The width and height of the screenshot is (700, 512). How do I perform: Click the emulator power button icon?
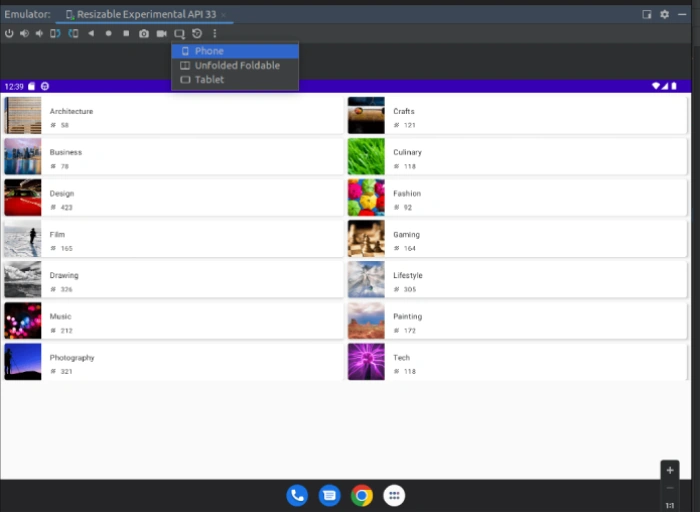[9, 33]
